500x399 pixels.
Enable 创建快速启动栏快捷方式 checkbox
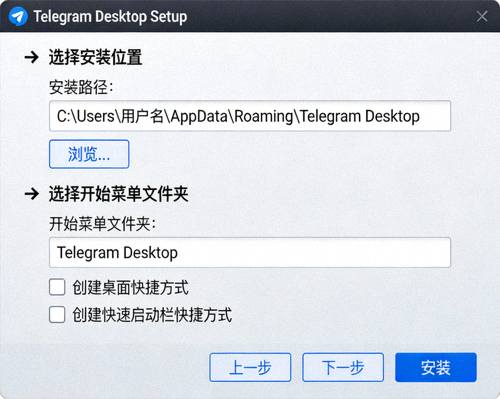click(57, 315)
